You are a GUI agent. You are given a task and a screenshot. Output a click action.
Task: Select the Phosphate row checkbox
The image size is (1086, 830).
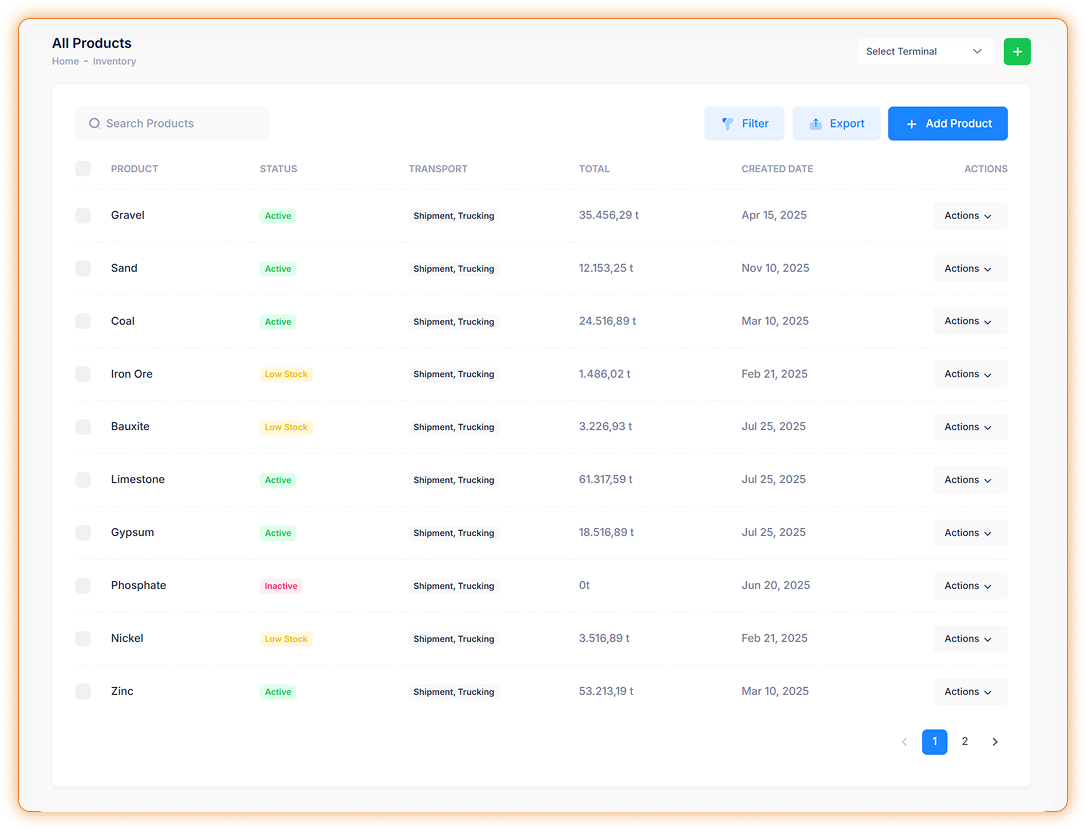pyautogui.click(x=83, y=586)
